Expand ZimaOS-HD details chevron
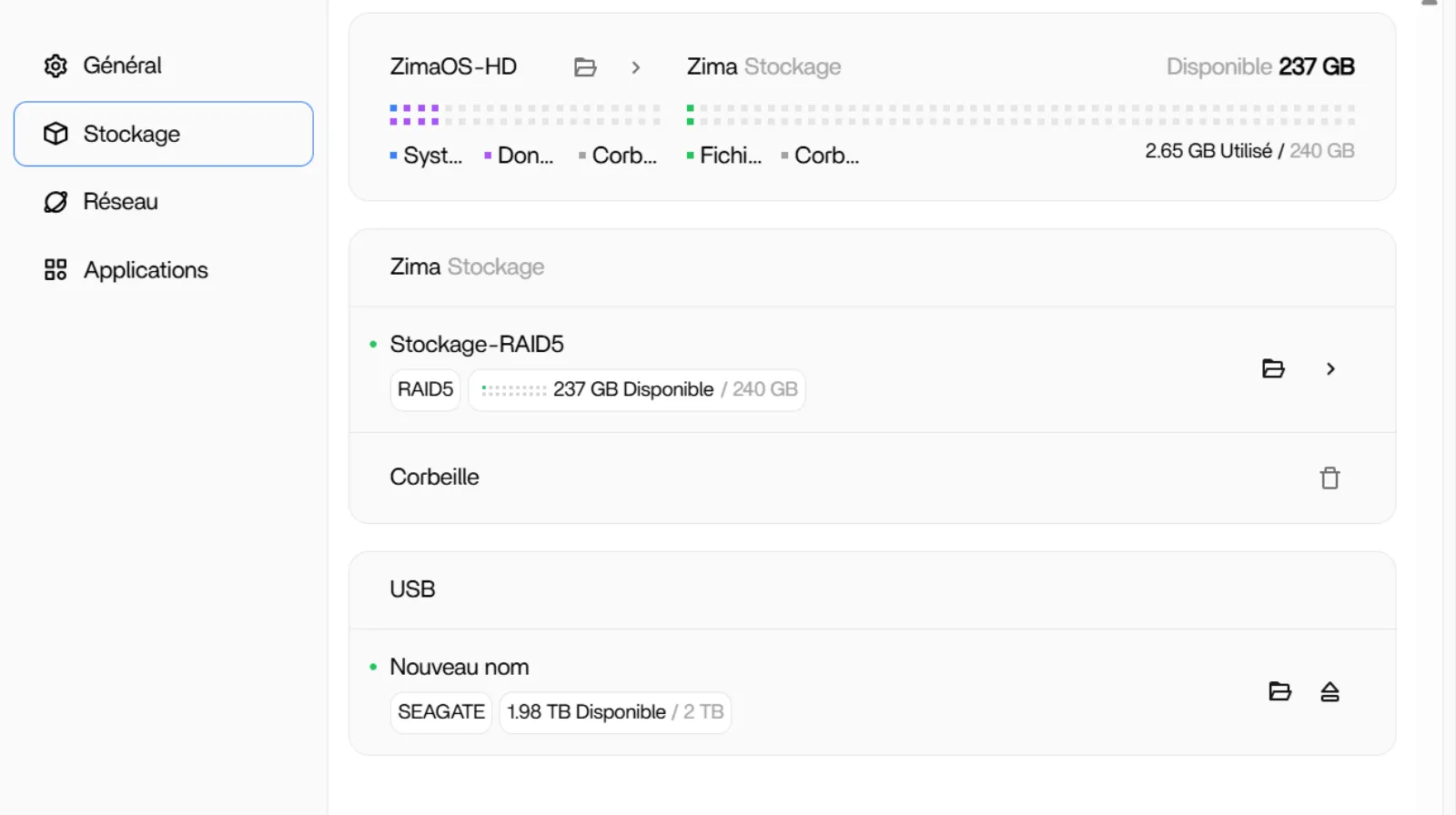 (x=636, y=67)
